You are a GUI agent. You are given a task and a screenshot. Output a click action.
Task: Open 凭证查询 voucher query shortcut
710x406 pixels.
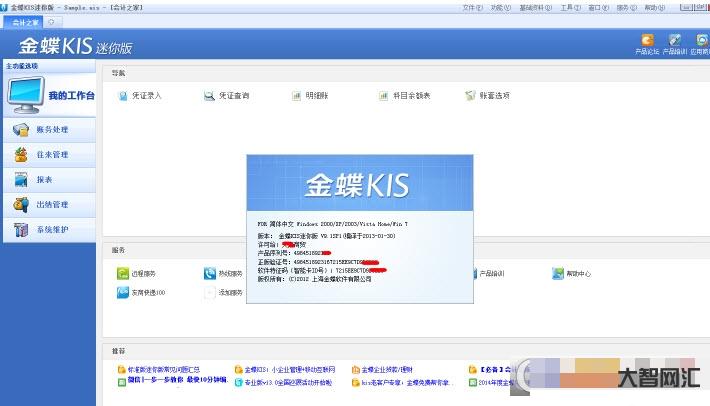(x=226, y=96)
